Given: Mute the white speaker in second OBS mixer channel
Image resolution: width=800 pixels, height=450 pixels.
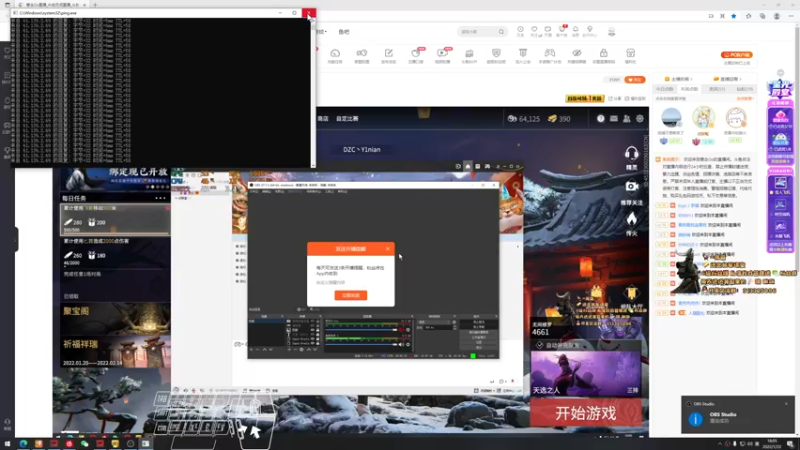Looking at the screenshot, I should point(401,344).
